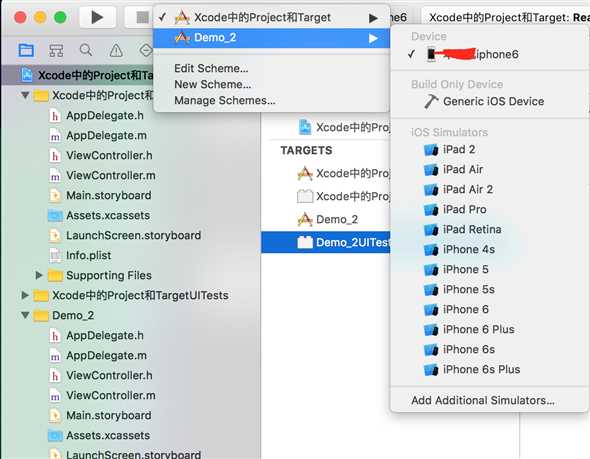Collapse the Demo_2 group in navigator
This screenshot has height=459, width=590.
coord(25,315)
